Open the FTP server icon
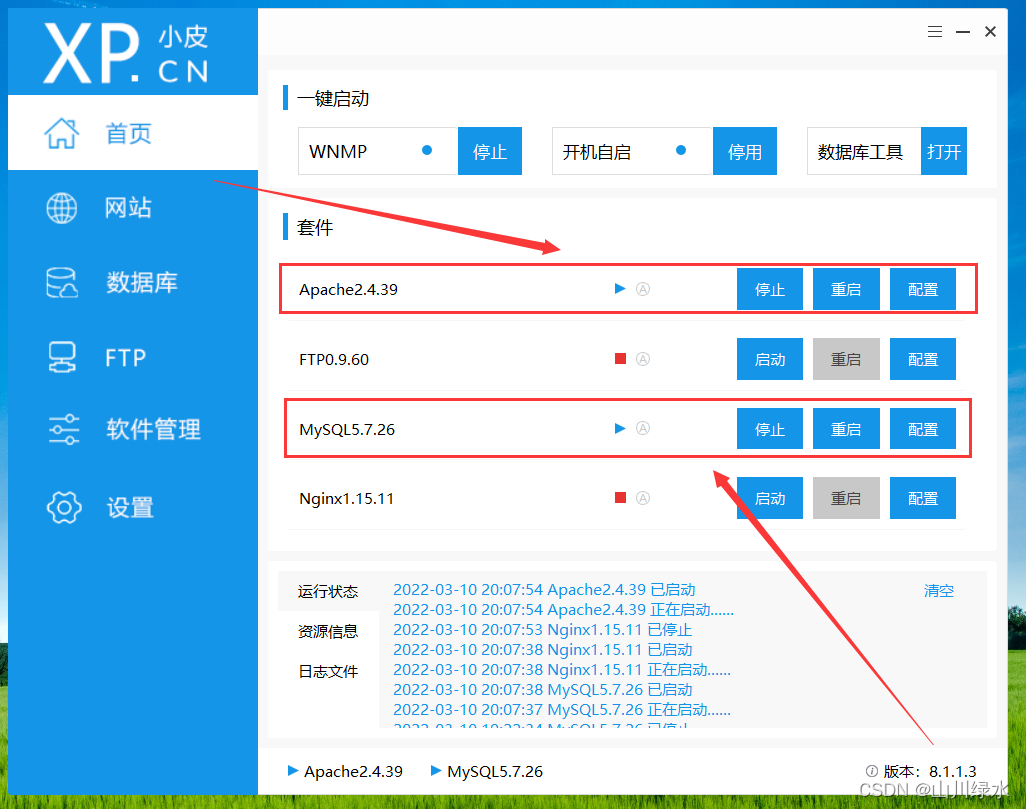 coord(62,357)
